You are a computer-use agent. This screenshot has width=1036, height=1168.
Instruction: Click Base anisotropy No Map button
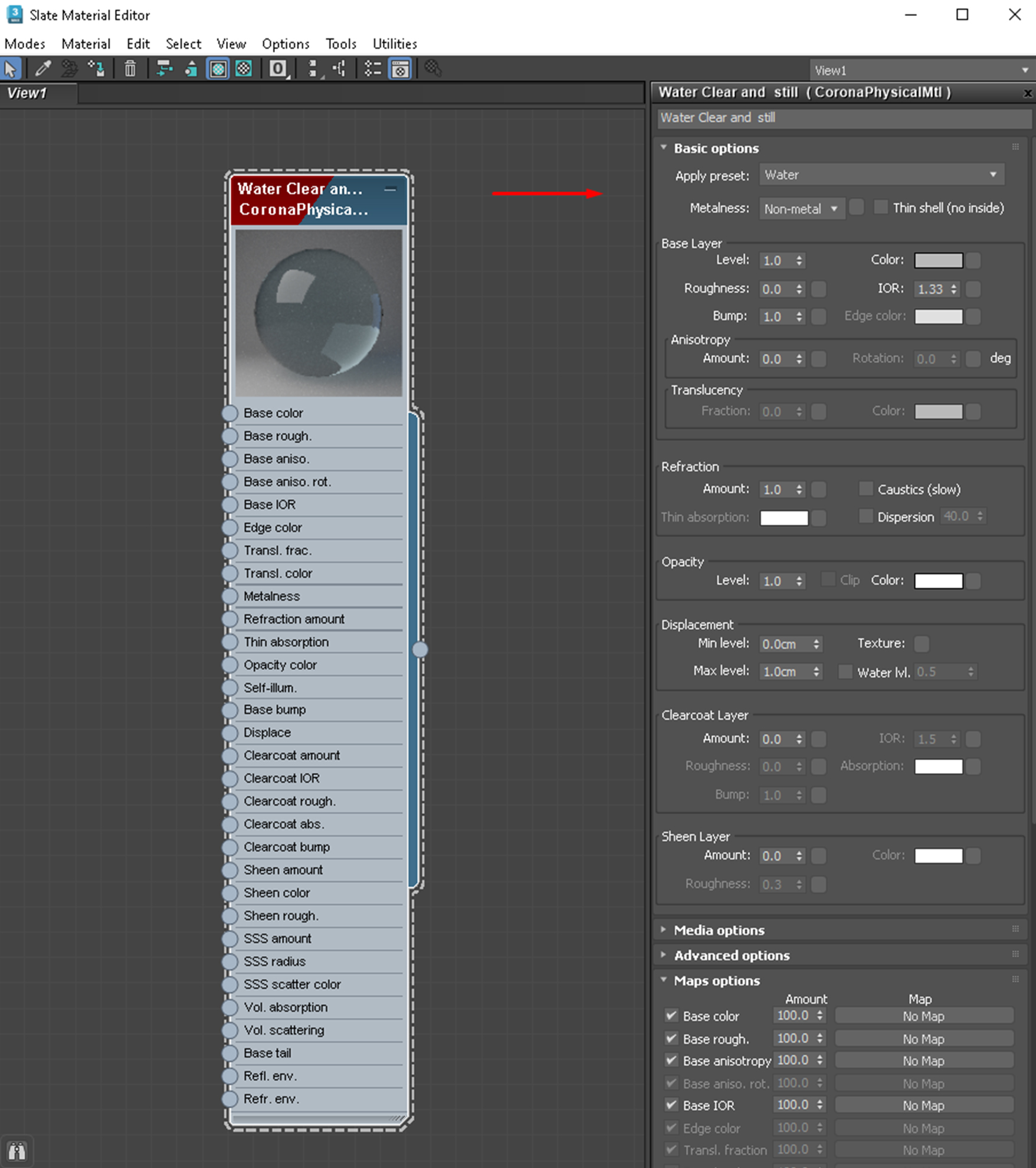pos(924,1061)
